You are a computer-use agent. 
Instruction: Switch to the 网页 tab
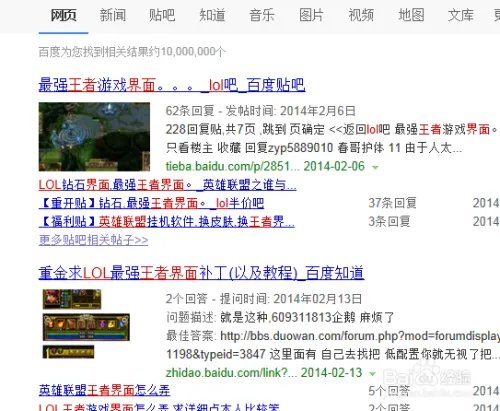pyautogui.click(x=63, y=15)
